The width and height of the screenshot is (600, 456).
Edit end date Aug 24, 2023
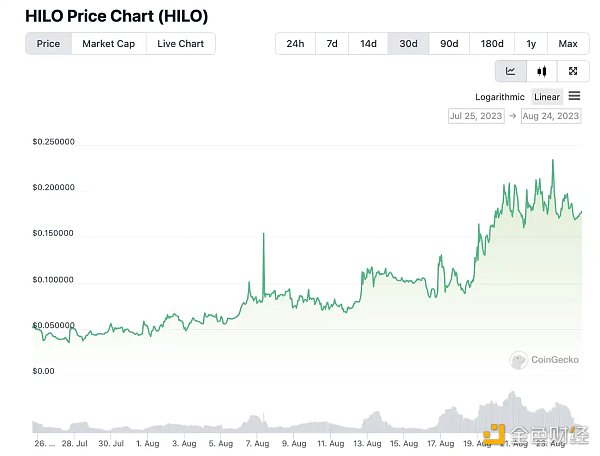tap(551, 116)
